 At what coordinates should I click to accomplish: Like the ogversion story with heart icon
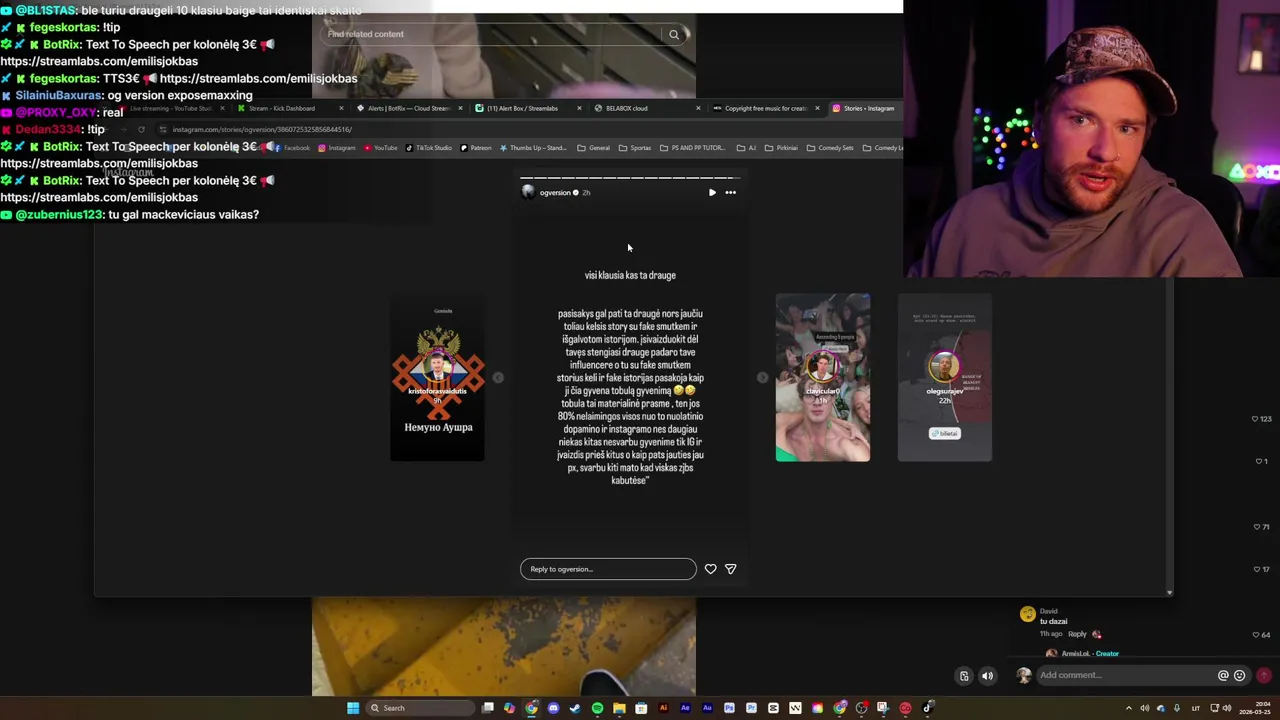710,569
